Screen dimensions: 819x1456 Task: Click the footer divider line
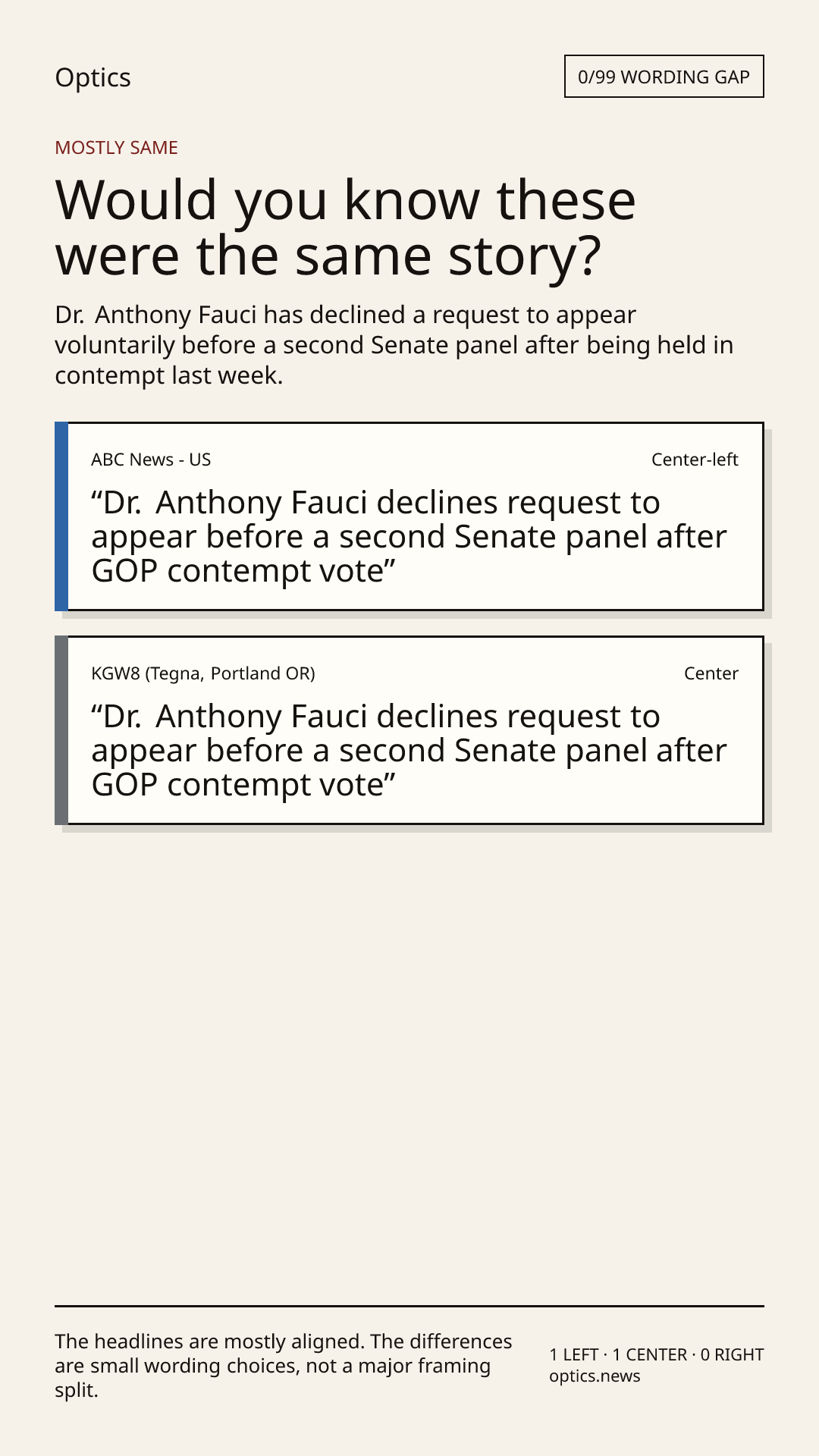point(409,1306)
